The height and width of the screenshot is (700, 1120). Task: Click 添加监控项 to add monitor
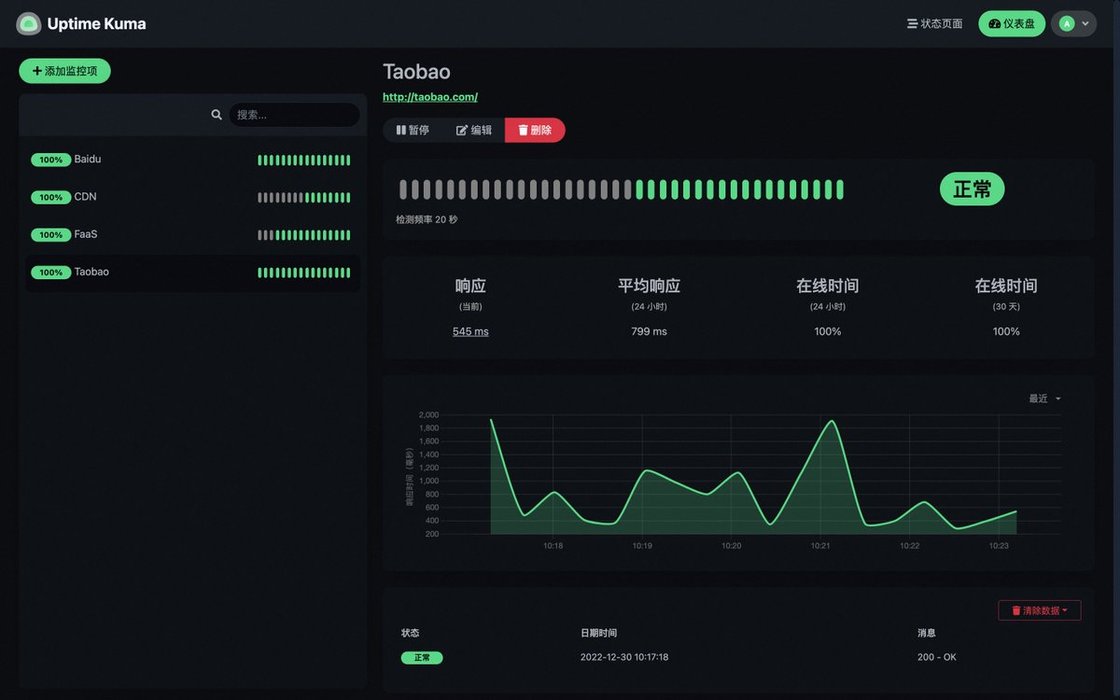tap(65, 71)
